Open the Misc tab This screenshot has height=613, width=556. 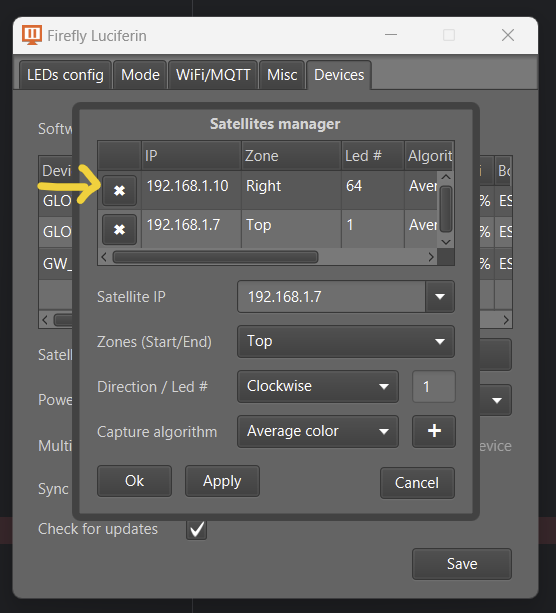coord(282,75)
